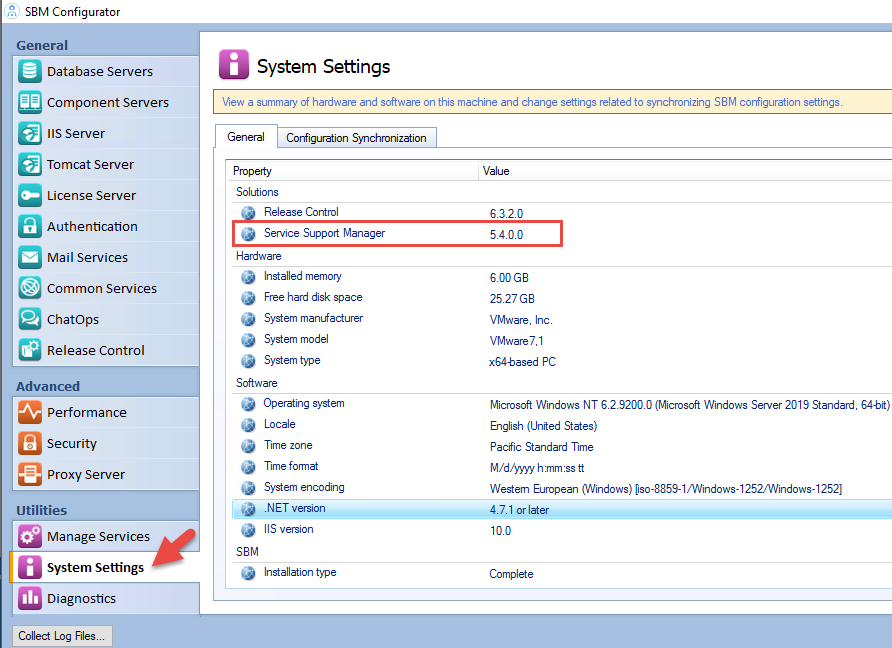
Task: Select the Free hard disk space row
Action: (562, 298)
